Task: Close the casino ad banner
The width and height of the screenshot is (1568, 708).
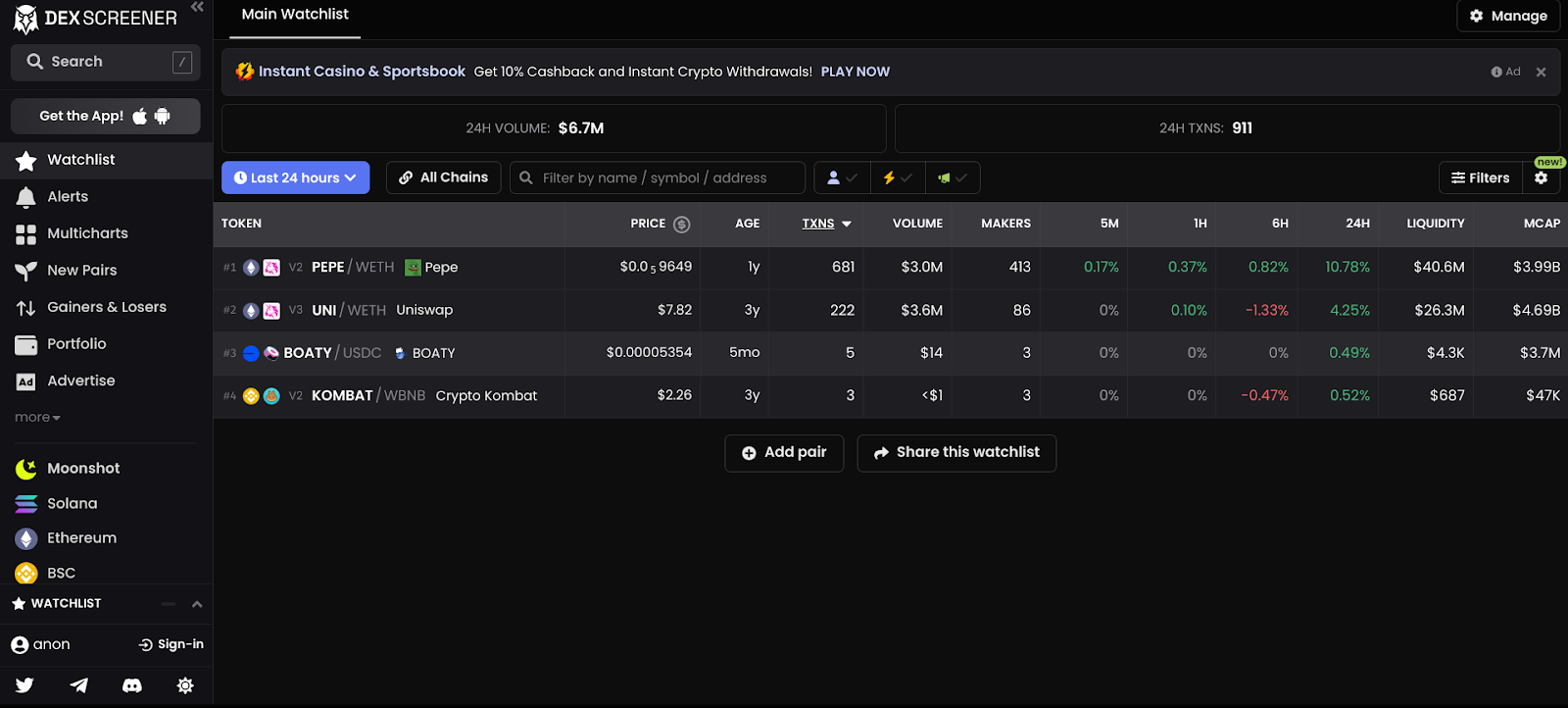Action: point(1541,72)
